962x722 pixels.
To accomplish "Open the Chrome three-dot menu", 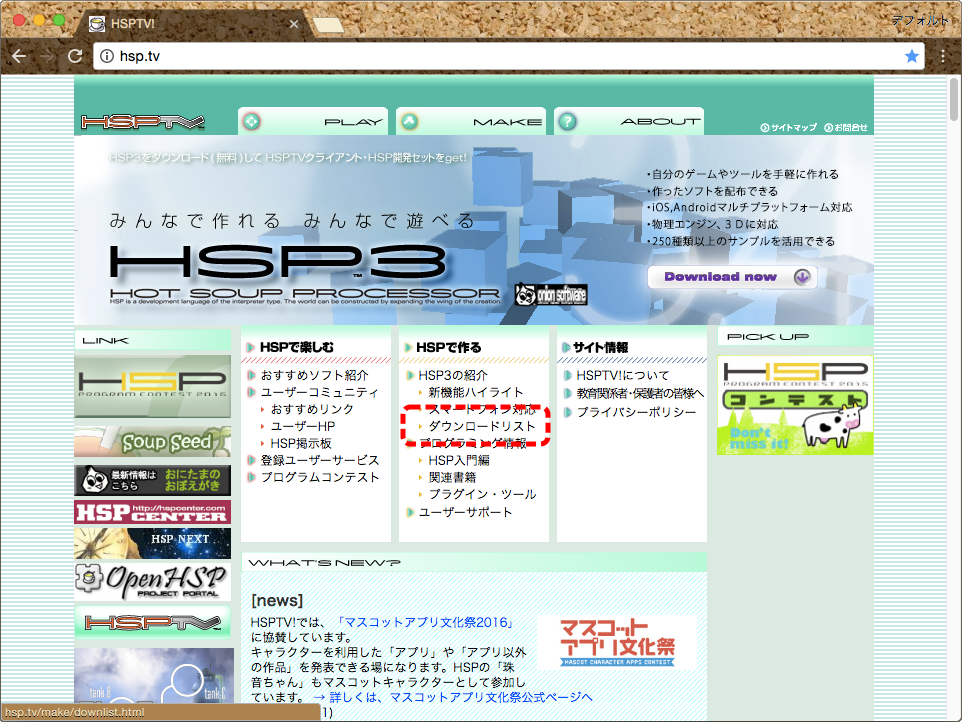I will (x=943, y=56).
